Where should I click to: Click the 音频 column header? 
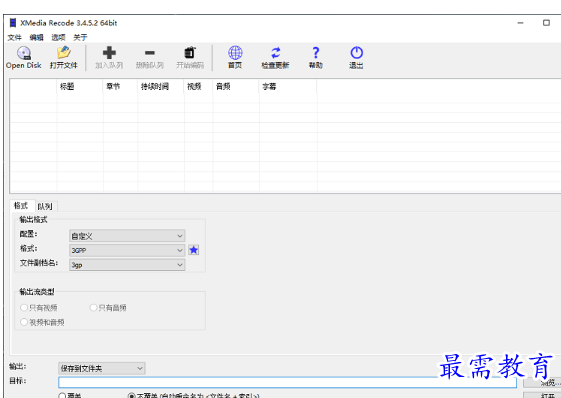tap(236, 86)
